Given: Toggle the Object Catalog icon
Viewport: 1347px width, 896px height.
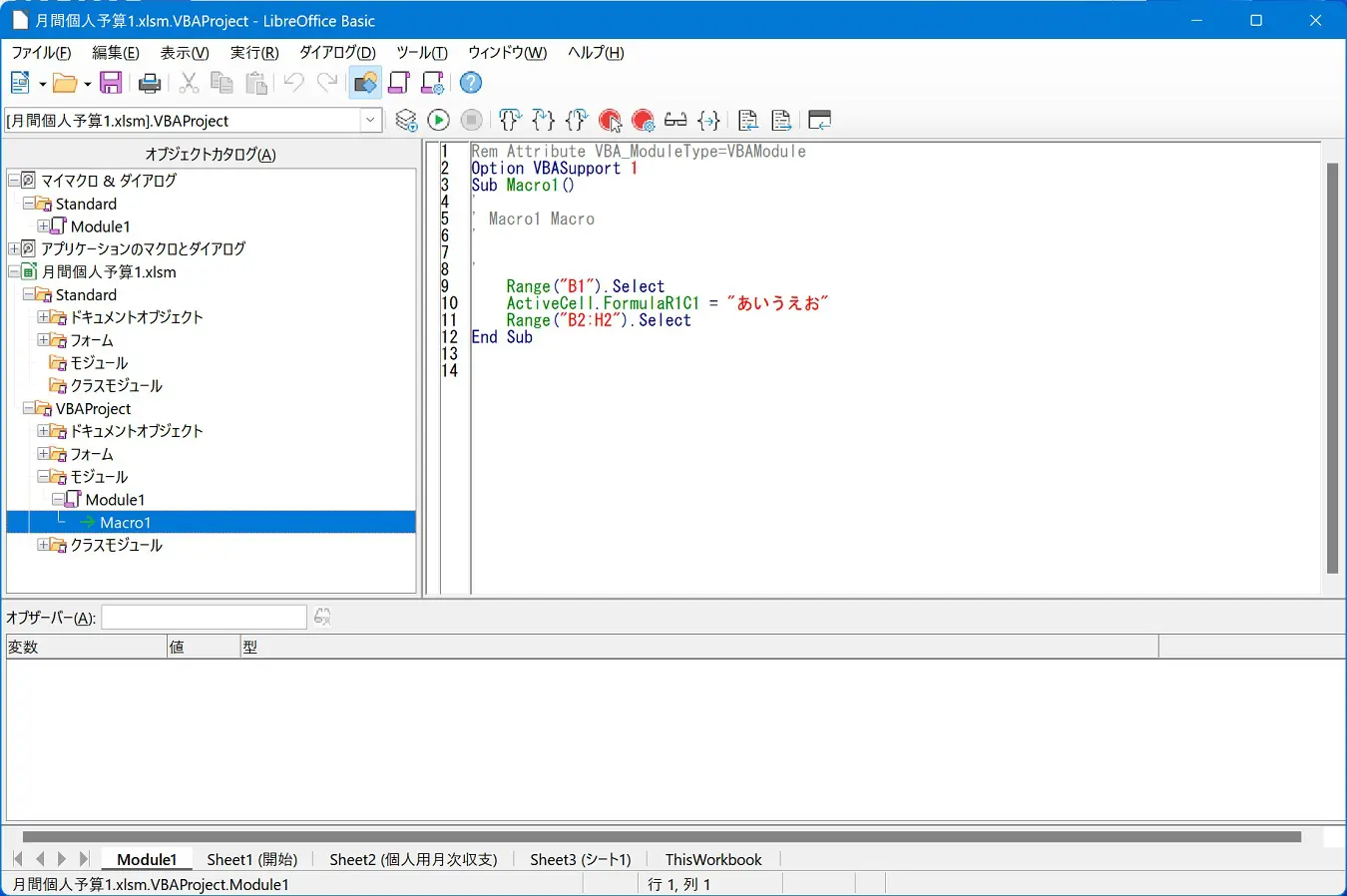Looking at the screenshot, I should (x=365, y=83).
